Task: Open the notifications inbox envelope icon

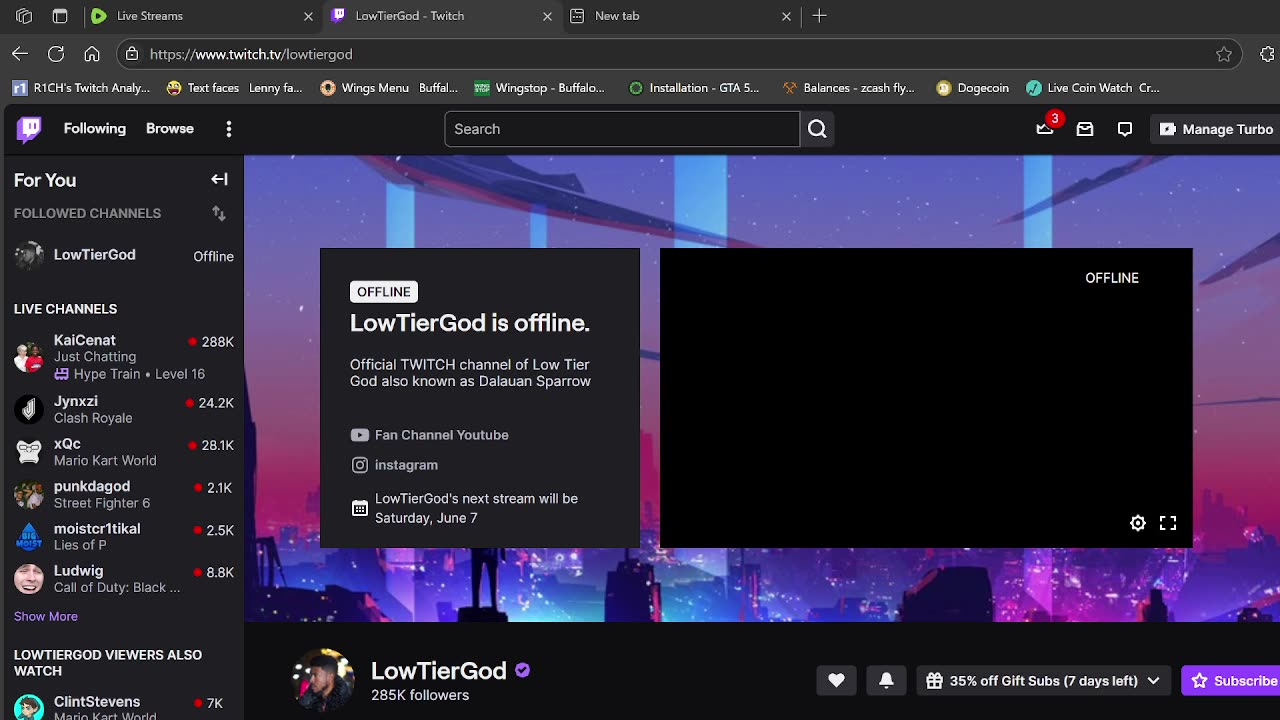Action: click(1085, 129)
